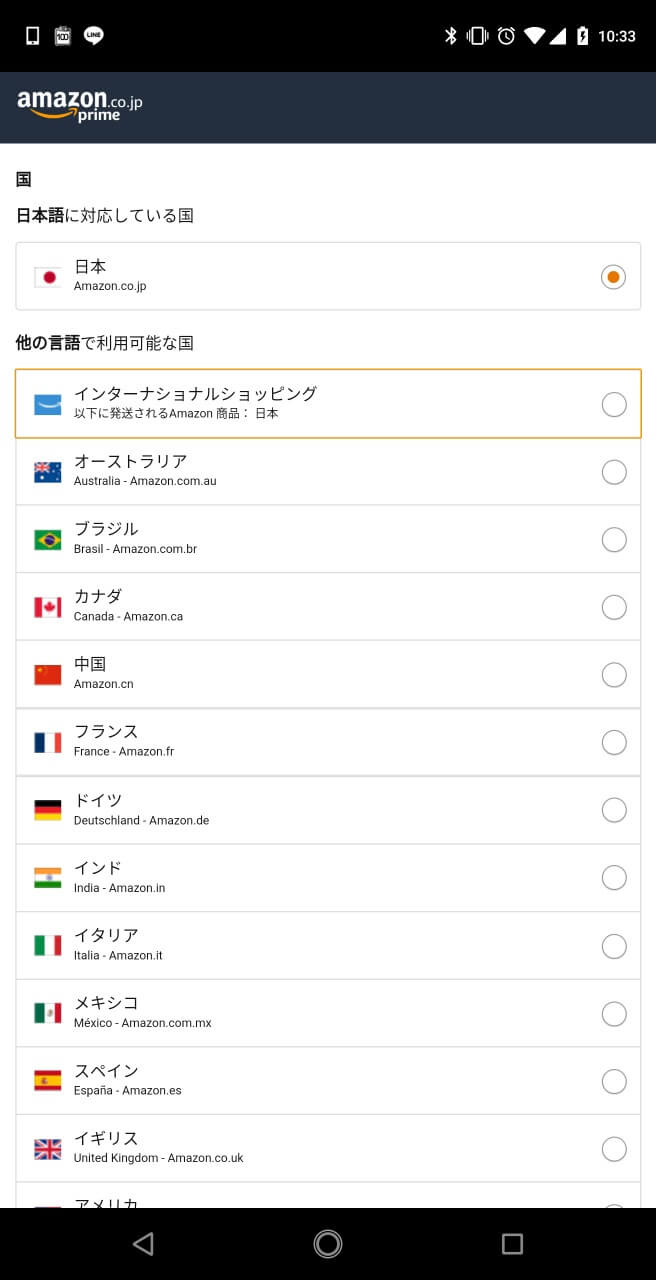Open recent apps with square button
656x1280 pixels.
[x=512, y=1243]
